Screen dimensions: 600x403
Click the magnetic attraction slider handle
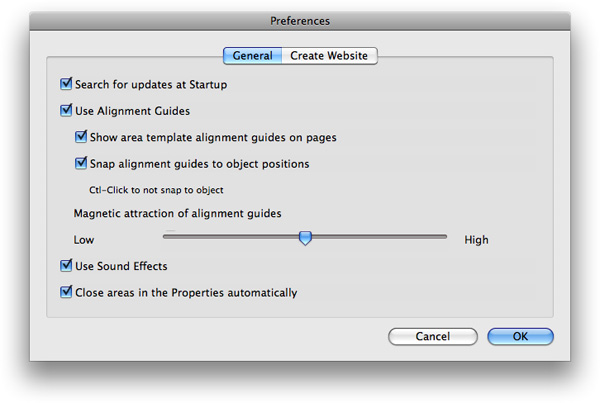[305, 238]
